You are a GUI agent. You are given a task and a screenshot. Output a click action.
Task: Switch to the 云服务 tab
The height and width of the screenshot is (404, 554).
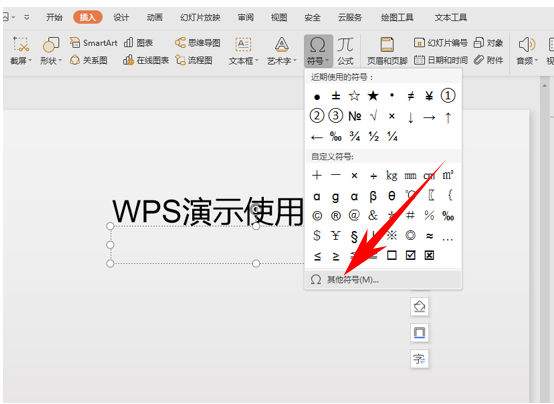point(350,17)
